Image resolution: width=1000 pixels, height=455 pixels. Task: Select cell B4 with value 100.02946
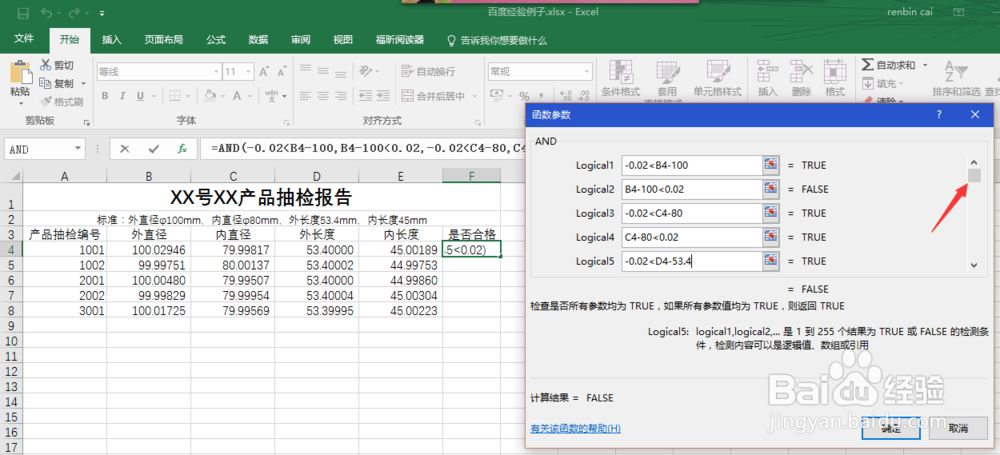[x=149, y=250]
